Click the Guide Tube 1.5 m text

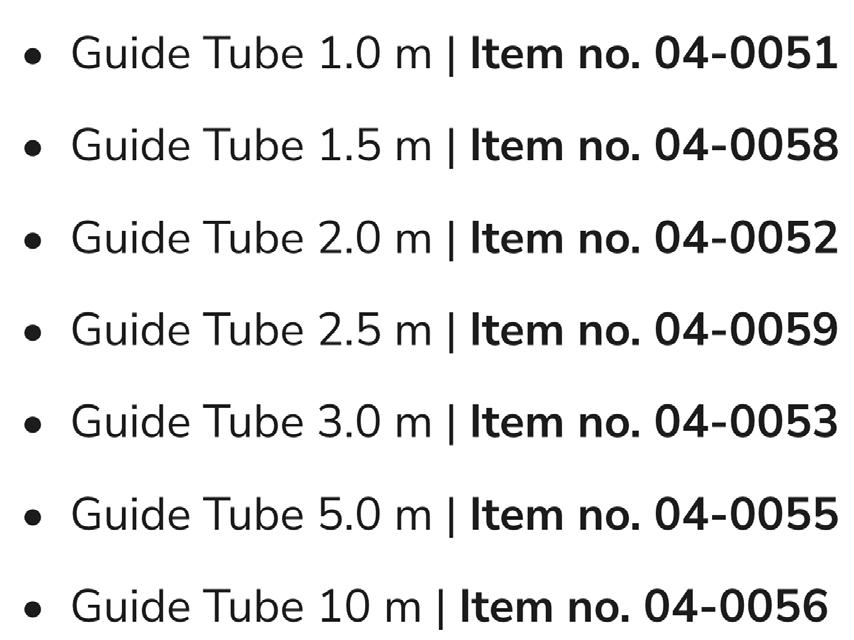(x=251, y=145)
